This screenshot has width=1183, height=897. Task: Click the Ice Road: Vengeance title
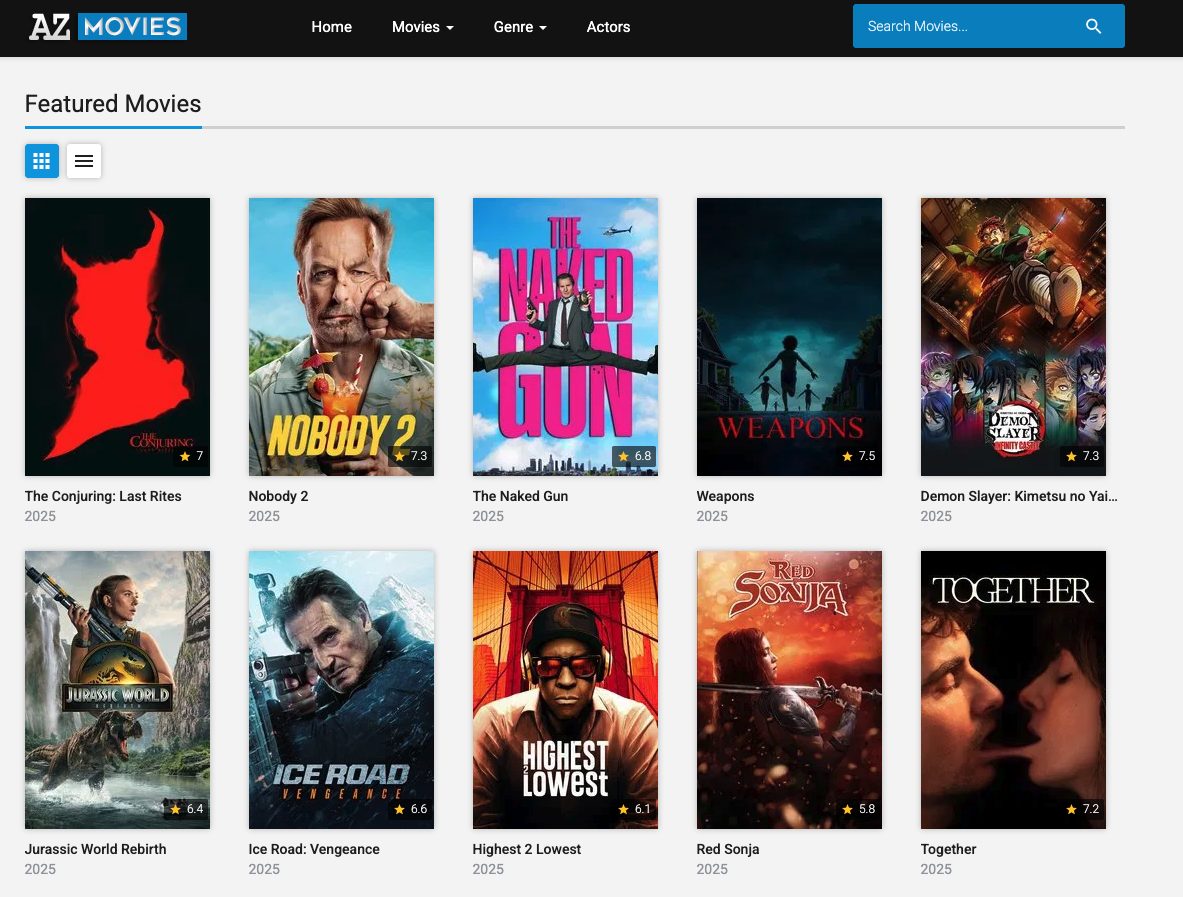coord(314,849)
